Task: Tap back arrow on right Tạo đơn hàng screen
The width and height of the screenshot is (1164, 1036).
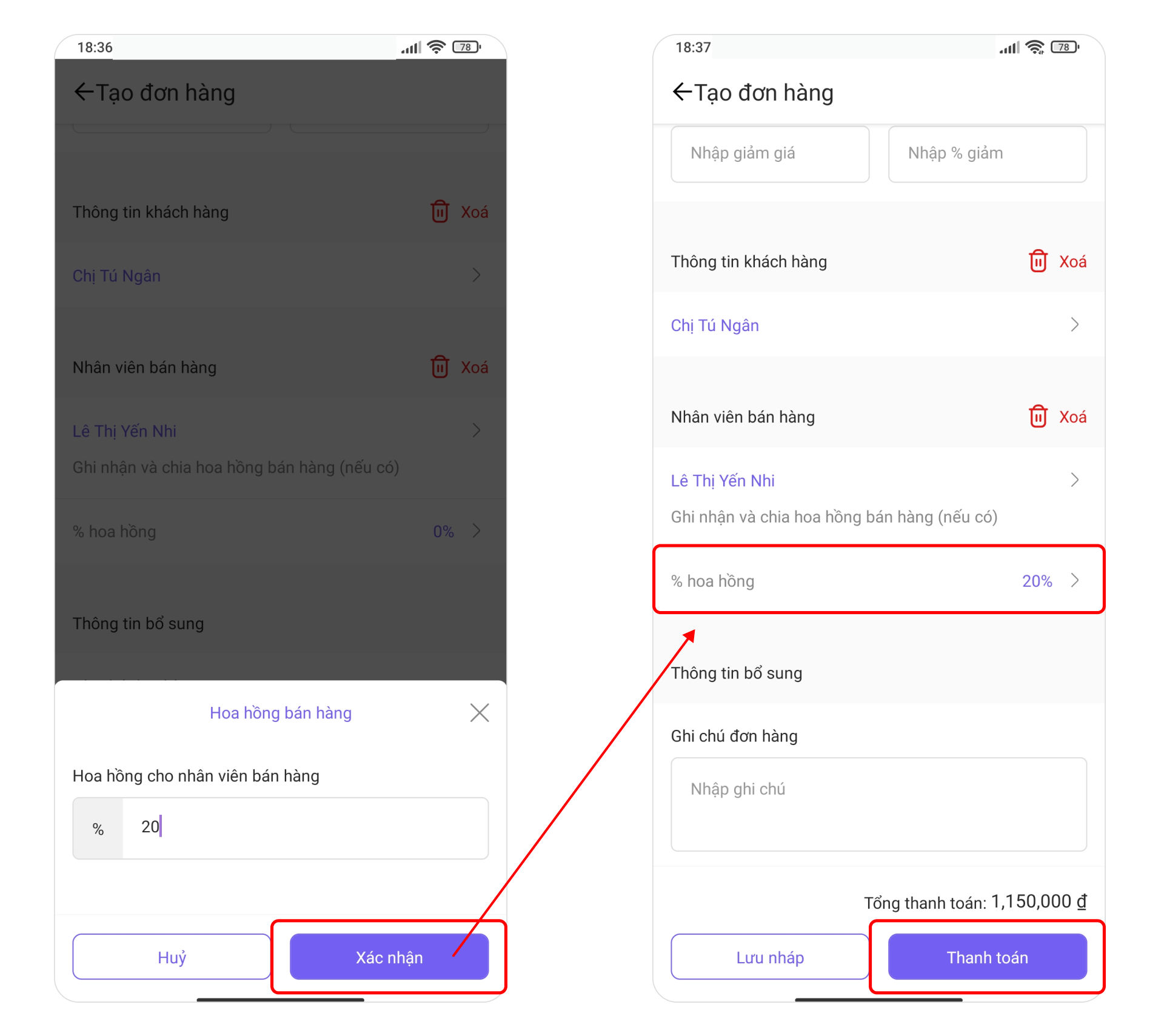Action: pos(682,92)
